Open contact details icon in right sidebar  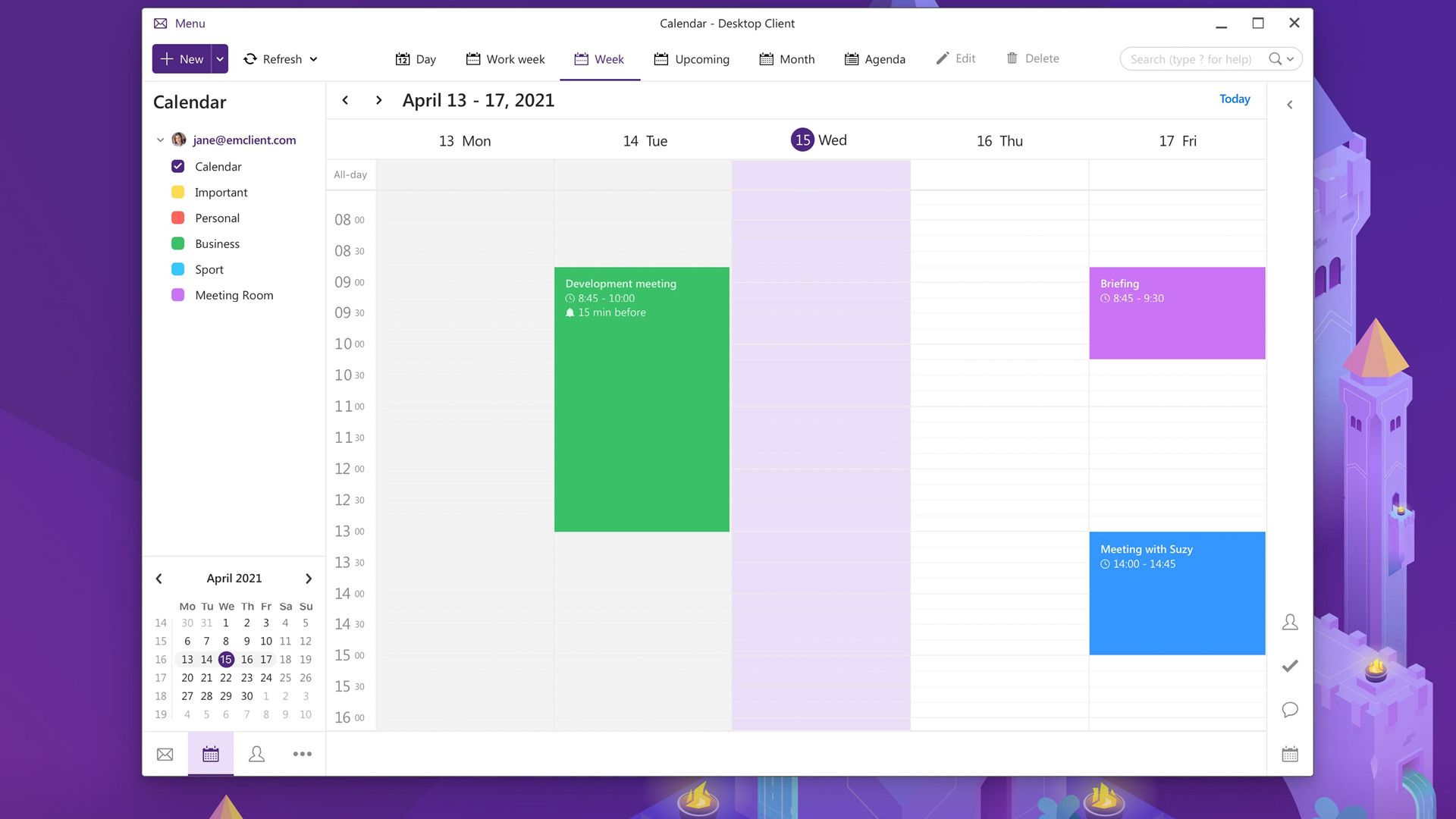click(1289, 623)
